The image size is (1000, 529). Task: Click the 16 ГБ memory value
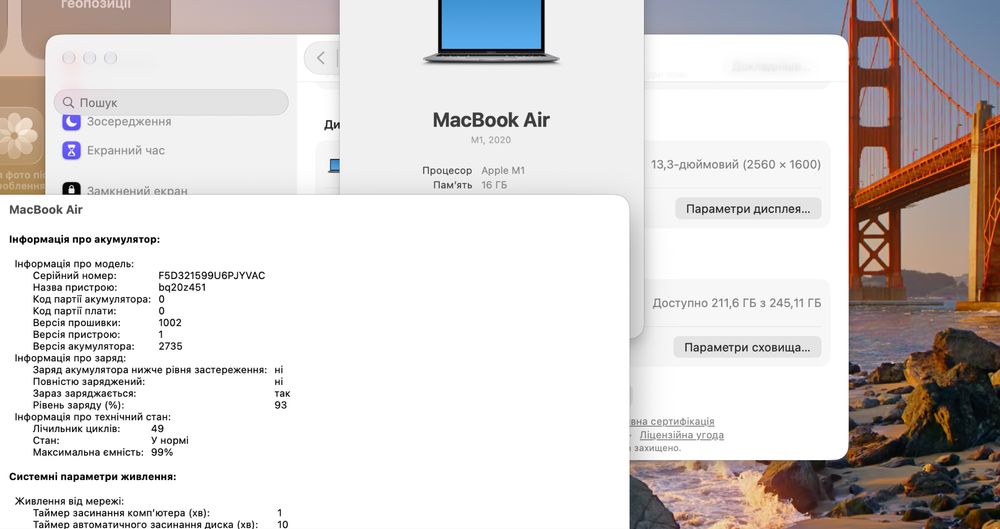(494, 185)
